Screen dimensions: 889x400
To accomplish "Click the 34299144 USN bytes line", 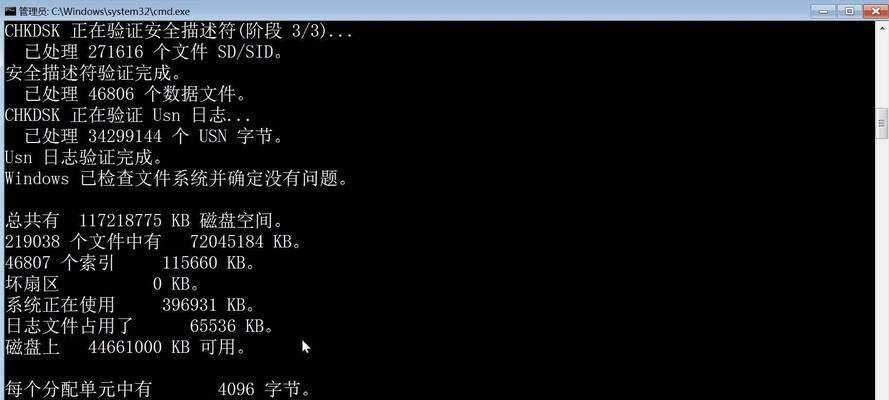I will [x=153, y=137].
